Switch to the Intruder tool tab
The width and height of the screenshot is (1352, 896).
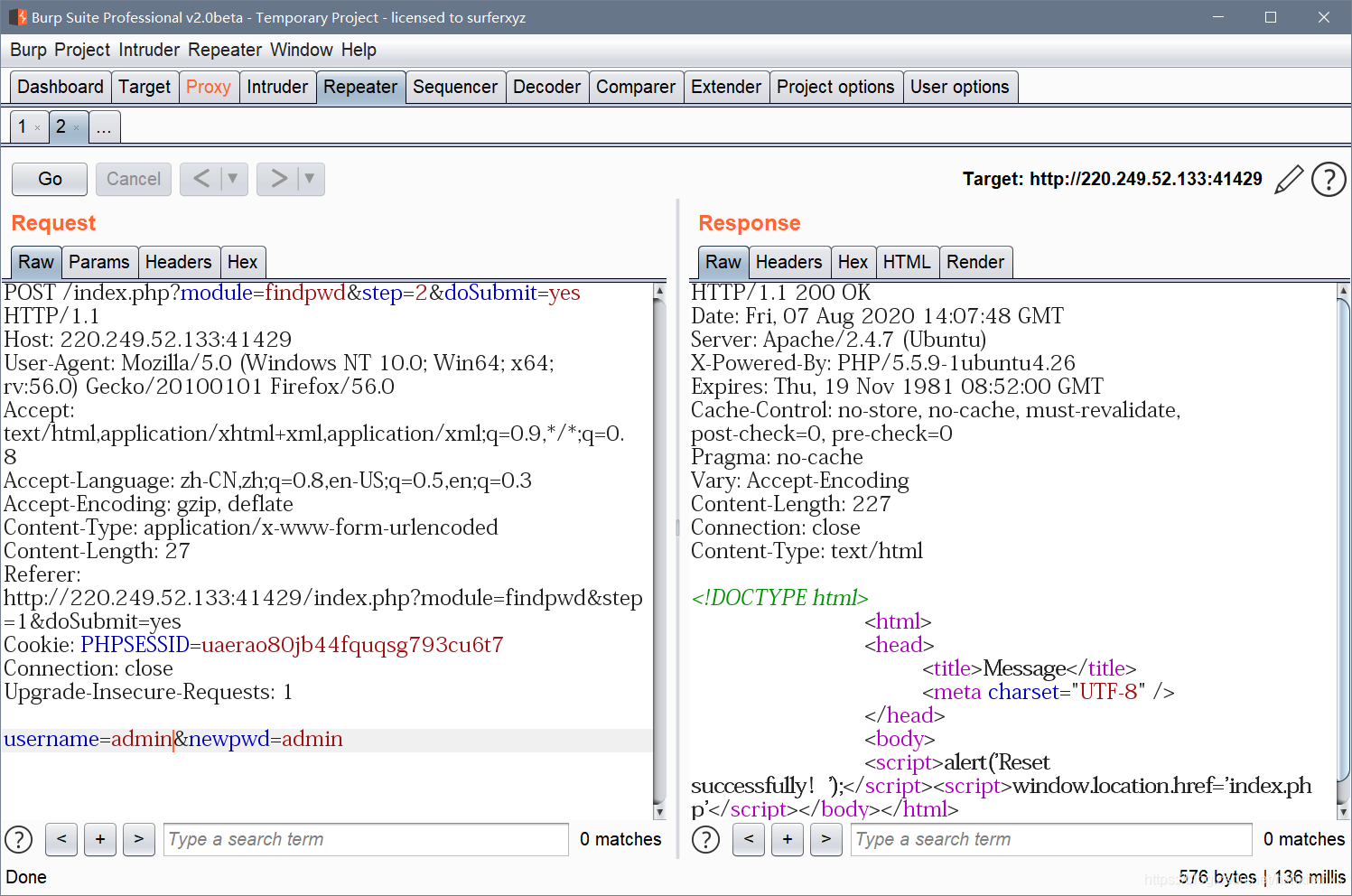277,87
